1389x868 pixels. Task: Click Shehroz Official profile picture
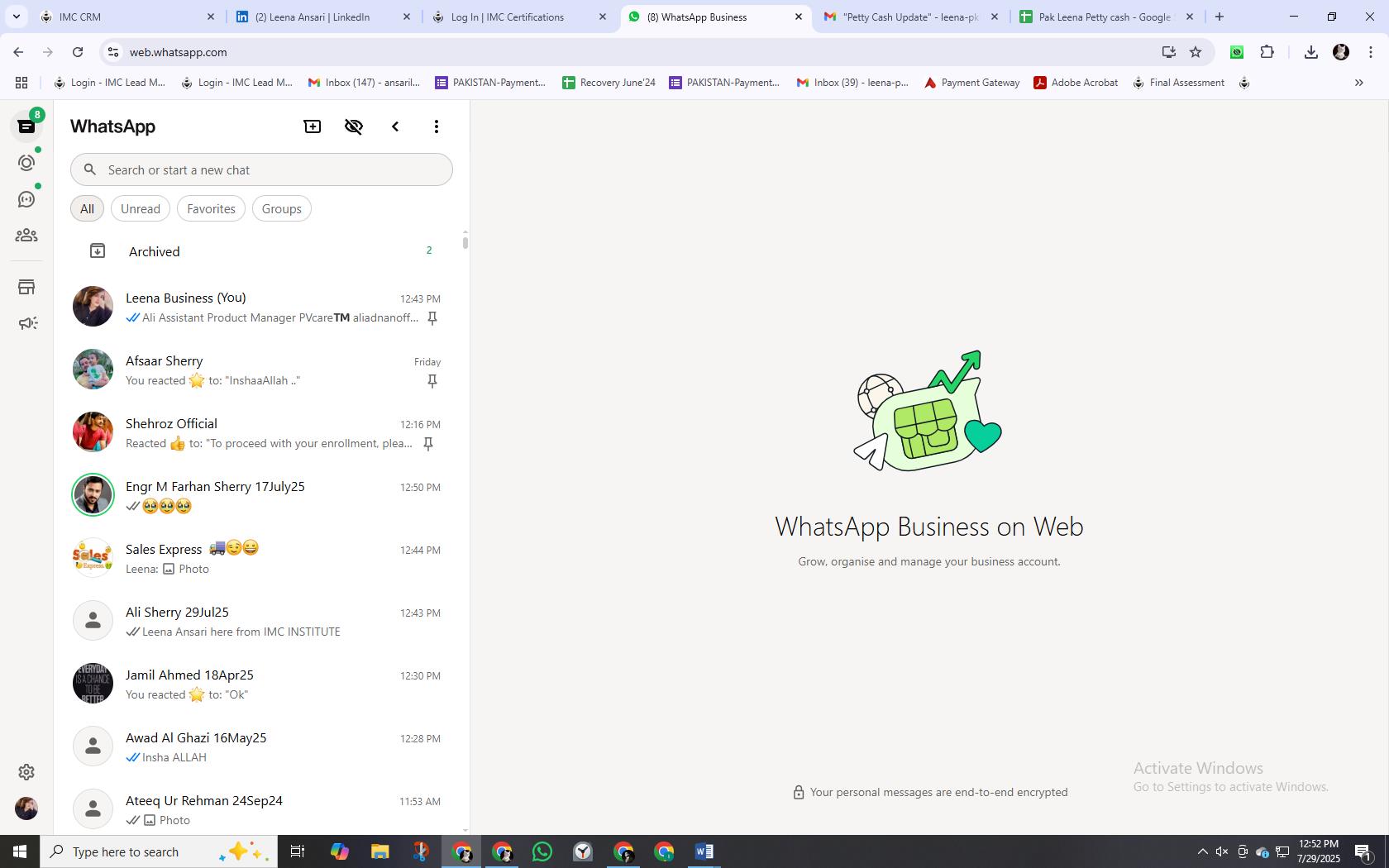[93, 432]
